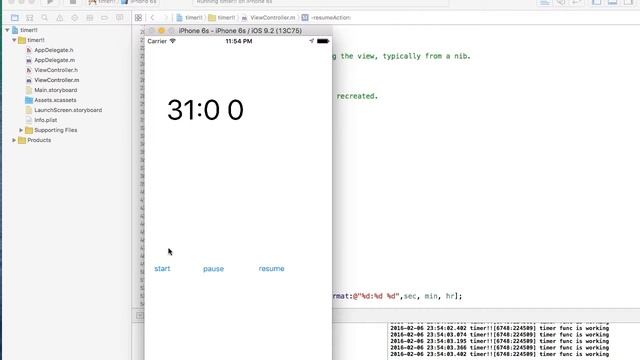Click the 31:0 0 timer label
The image size is (640, 360).
205,110
